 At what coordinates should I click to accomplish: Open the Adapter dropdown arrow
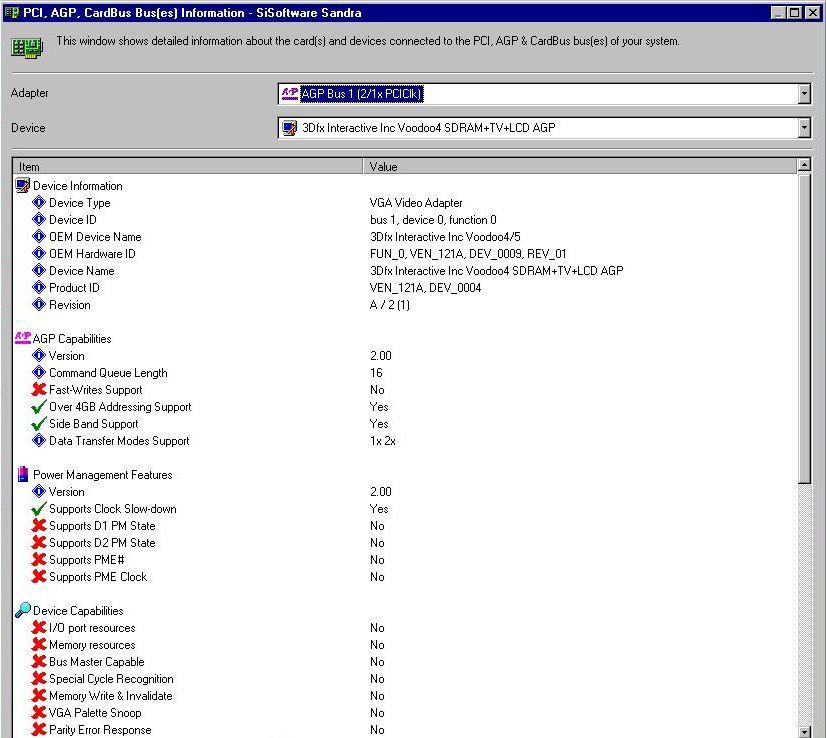pyautogui.click(x=804, y=94)
